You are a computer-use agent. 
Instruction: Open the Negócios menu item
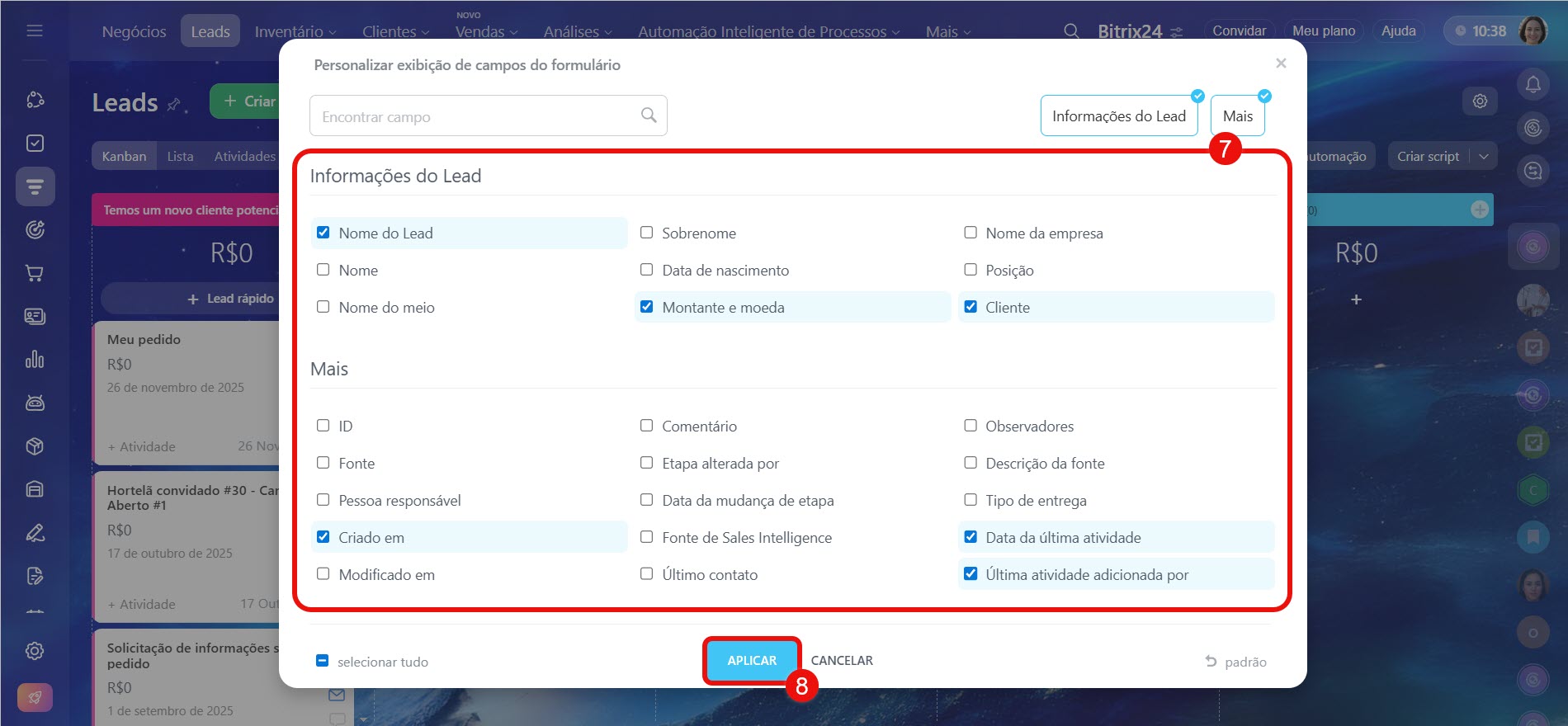pyautogui.click(x=134, y=31)
